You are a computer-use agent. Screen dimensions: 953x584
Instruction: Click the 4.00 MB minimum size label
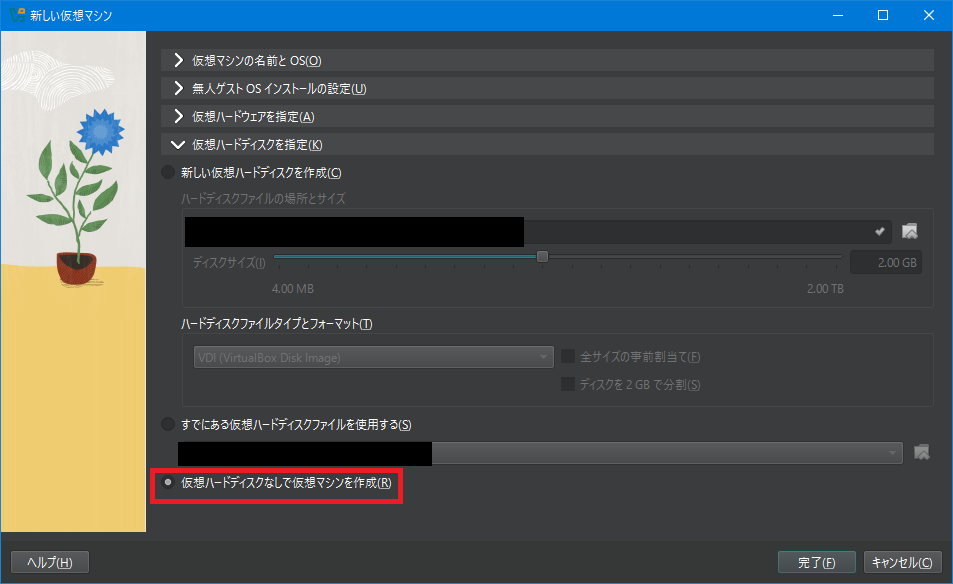[x=292, y=289]
